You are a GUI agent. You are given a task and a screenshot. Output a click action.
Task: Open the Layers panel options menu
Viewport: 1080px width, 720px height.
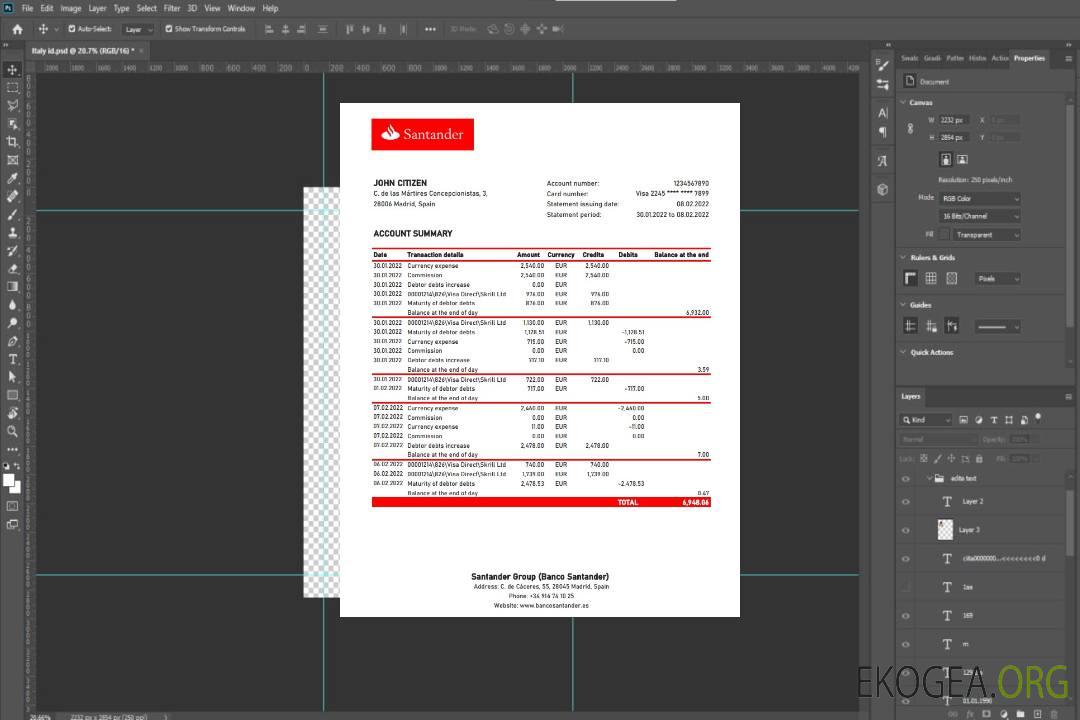pos(1068,397)
